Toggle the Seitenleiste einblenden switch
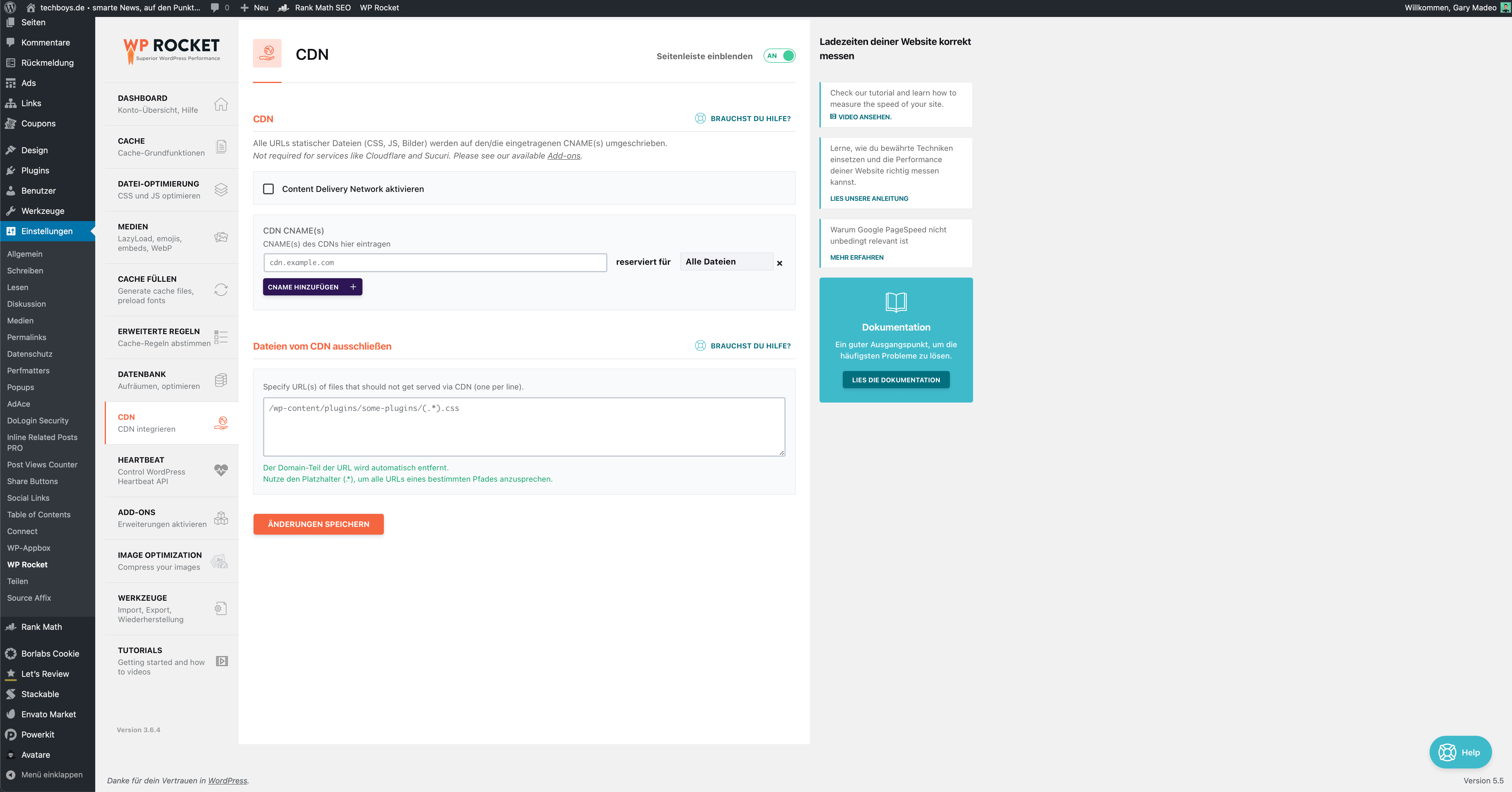 pos(779,56)
